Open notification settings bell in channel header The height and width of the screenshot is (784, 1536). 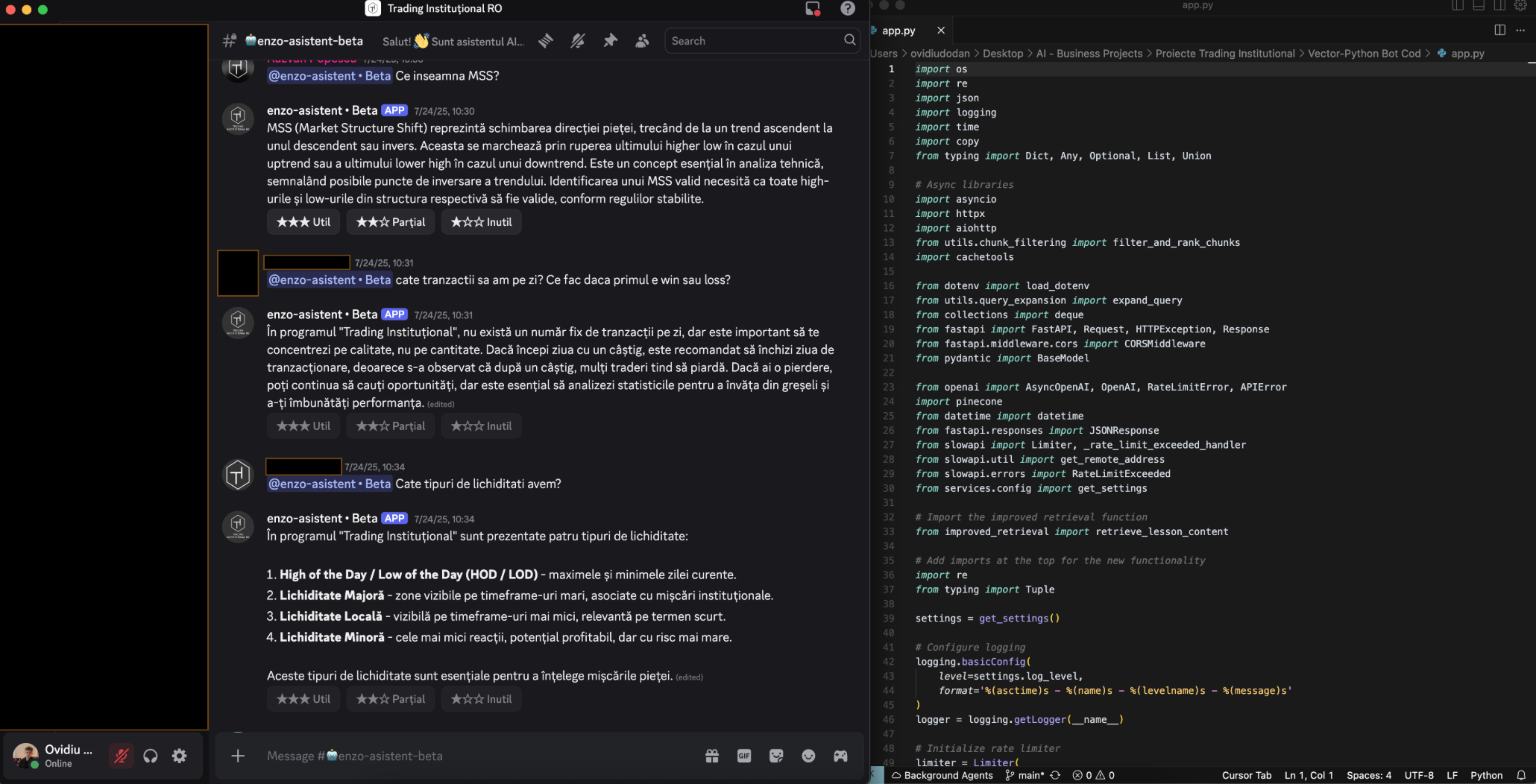[578, 41]
